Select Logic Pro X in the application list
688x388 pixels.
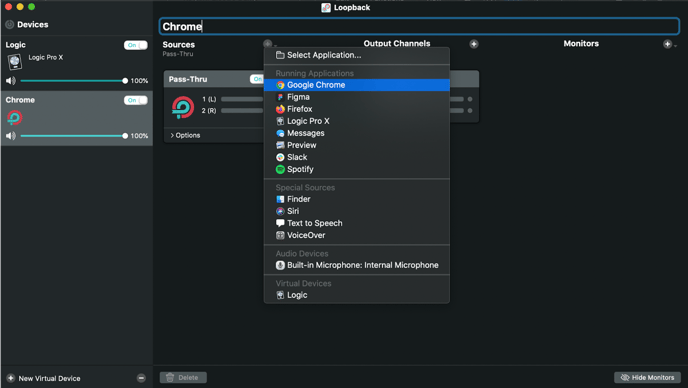coord(357,121)
